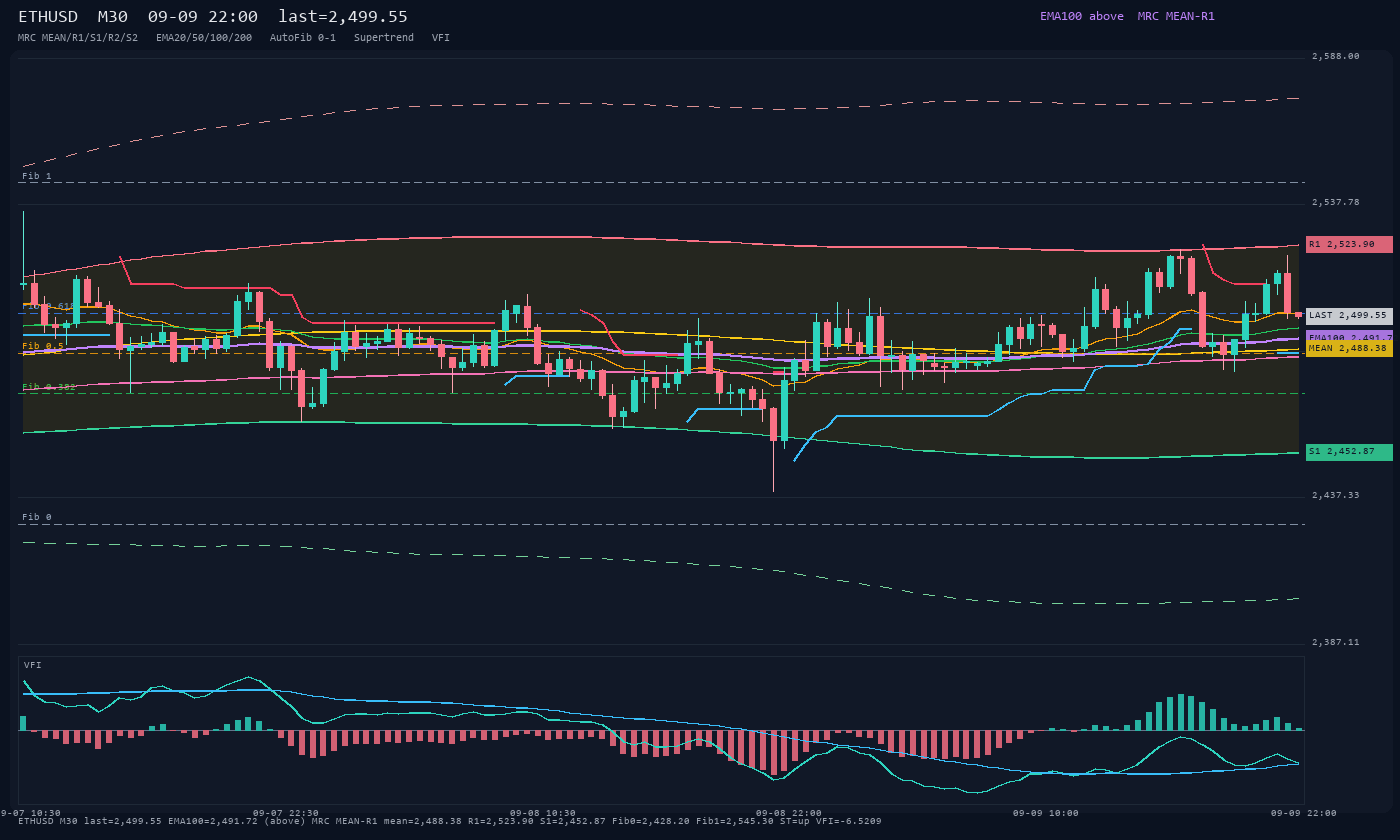Select the M30 timeframe in the chart title
Screen dimensions: 1400x840
tap(112, 17)
